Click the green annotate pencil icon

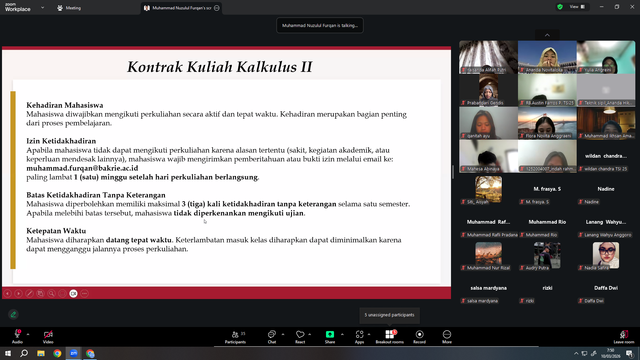(x=13, y=314)
